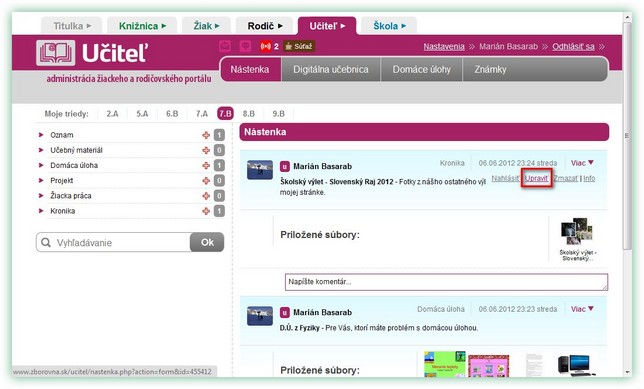Select class 8.B
Viewport: 644px width, 389px height.
click(248, 114)
